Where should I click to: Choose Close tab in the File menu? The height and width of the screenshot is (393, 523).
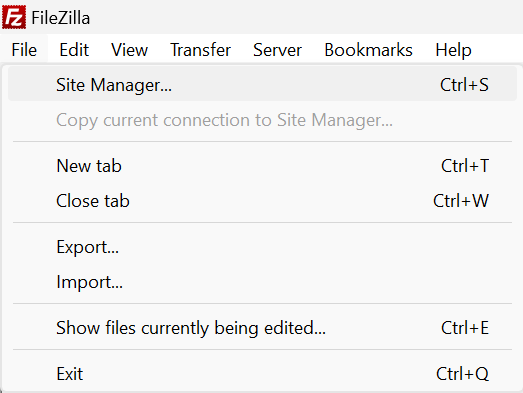click(262, 201)
